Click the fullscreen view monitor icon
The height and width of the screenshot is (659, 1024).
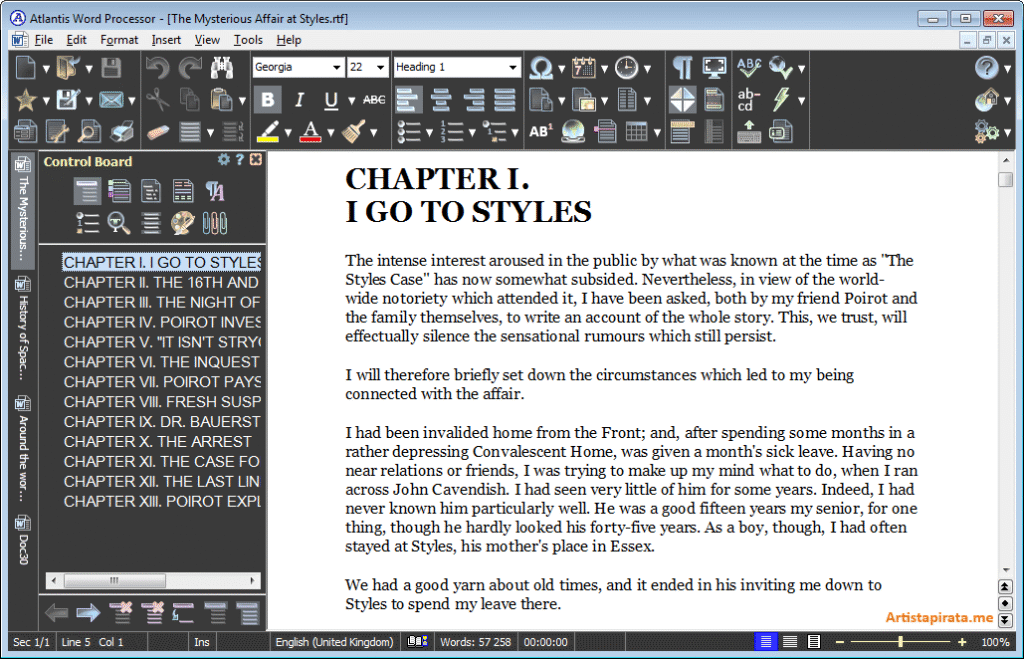(714, 68)
